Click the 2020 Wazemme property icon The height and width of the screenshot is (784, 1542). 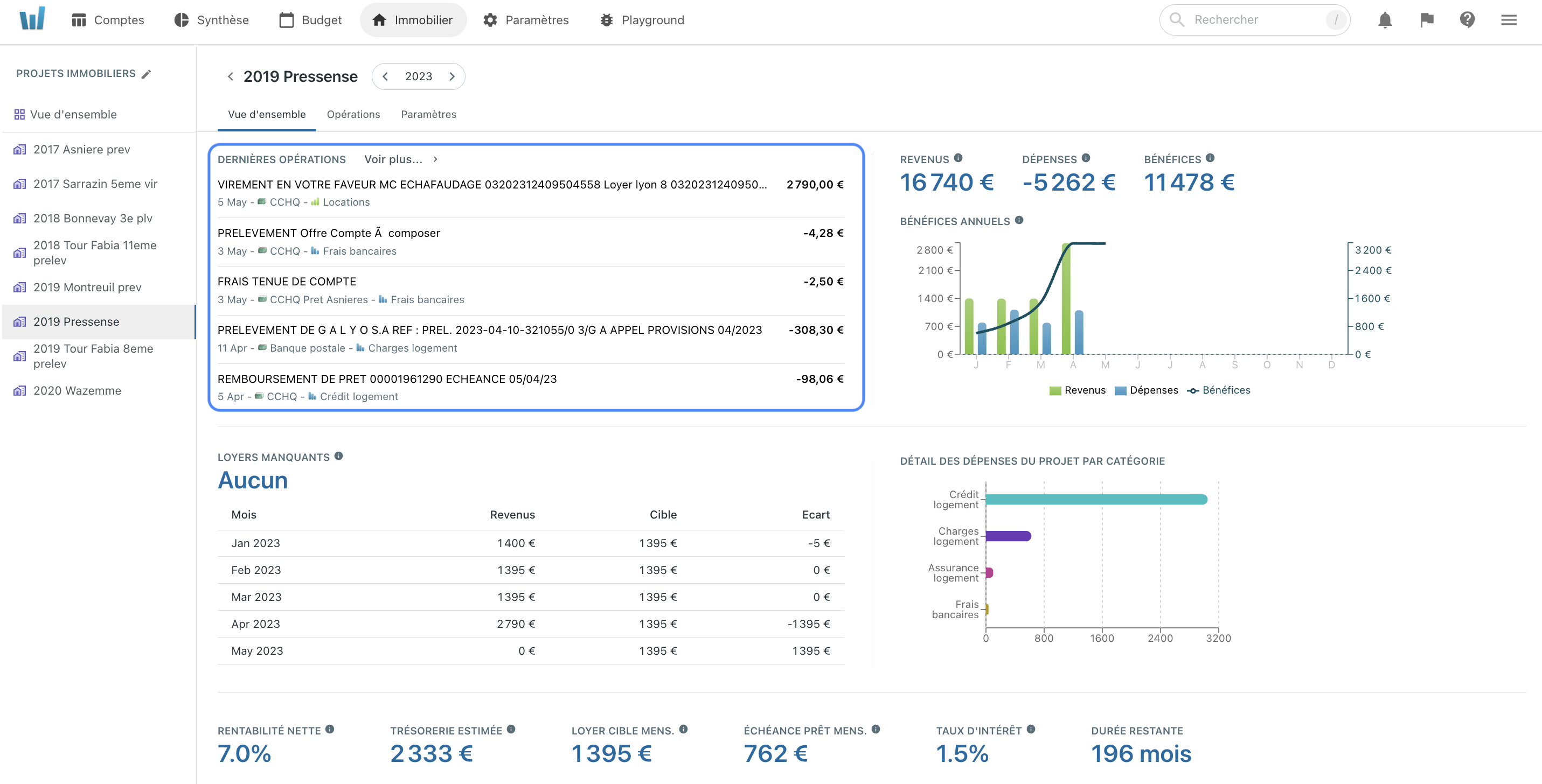coord(20,389)
